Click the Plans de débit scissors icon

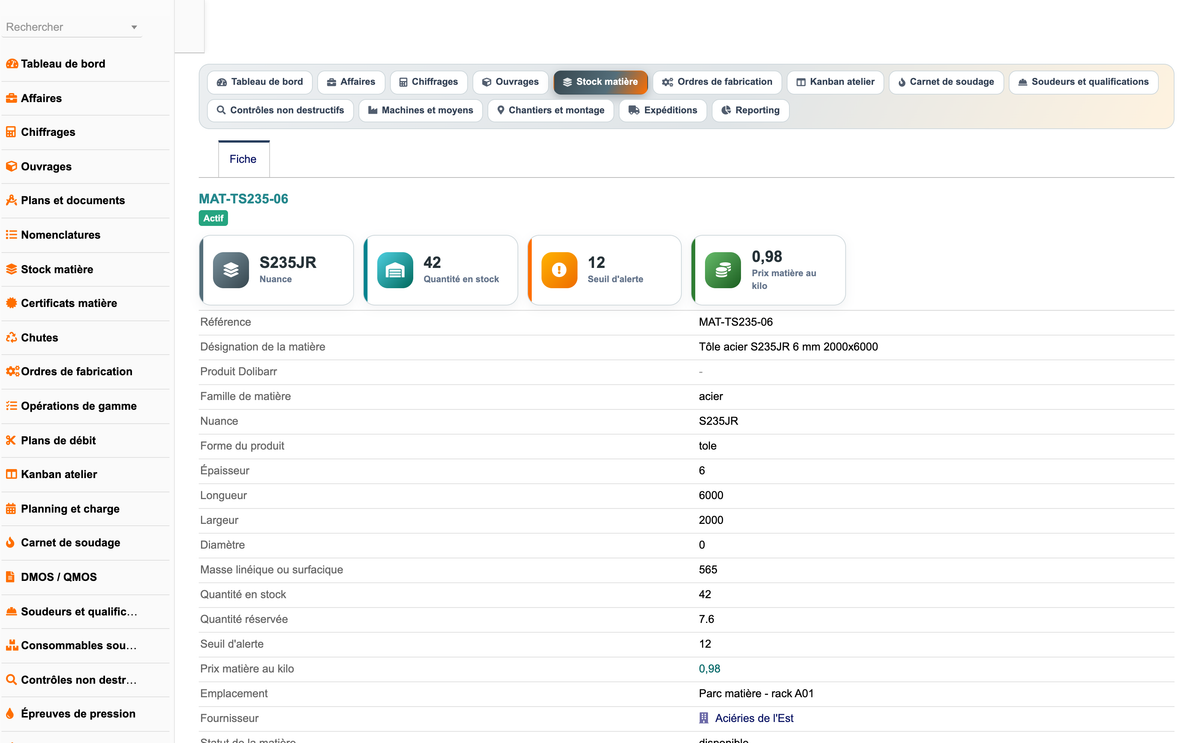click(12, 440)
